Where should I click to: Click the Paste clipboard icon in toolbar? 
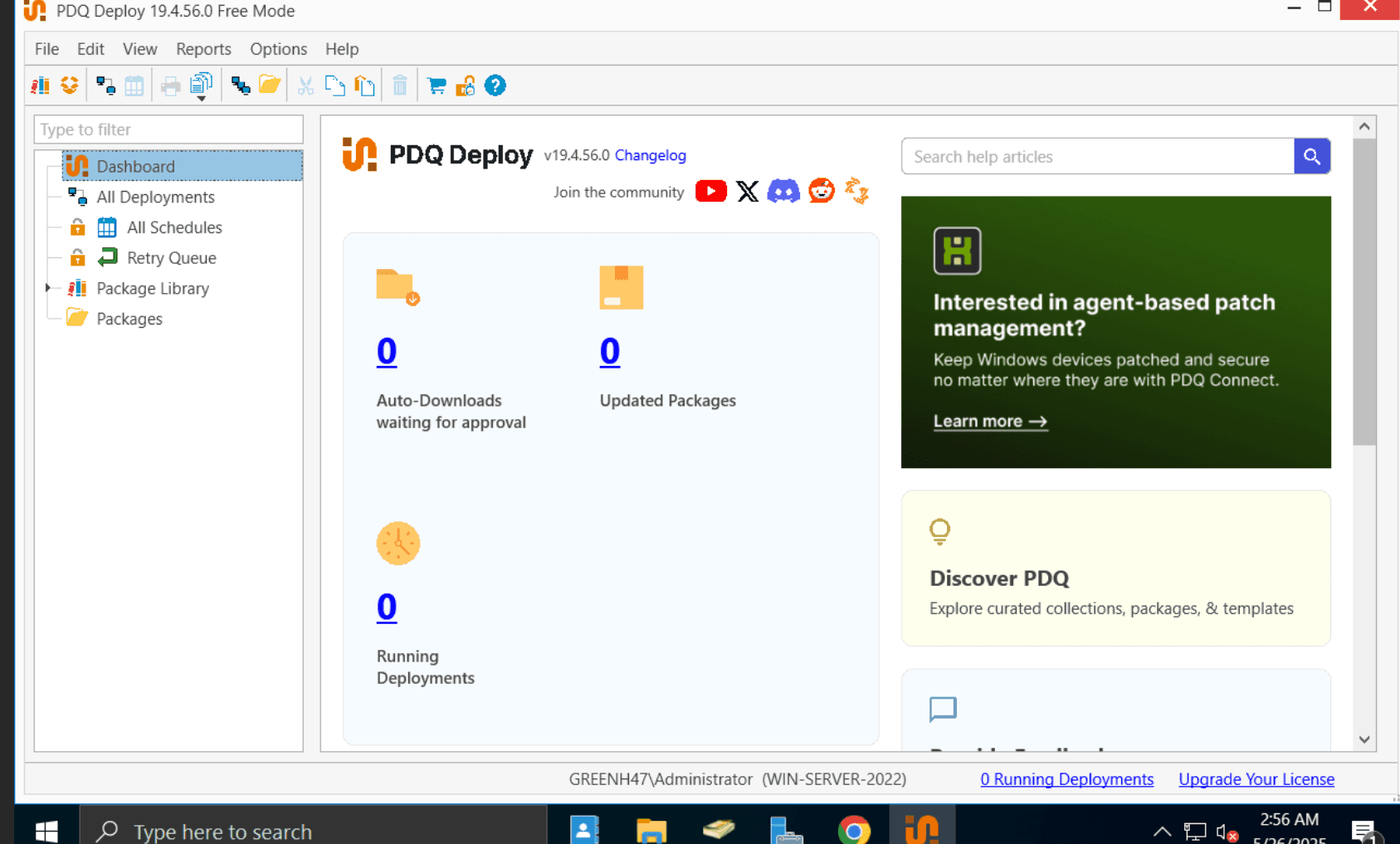tap(364, 85)
